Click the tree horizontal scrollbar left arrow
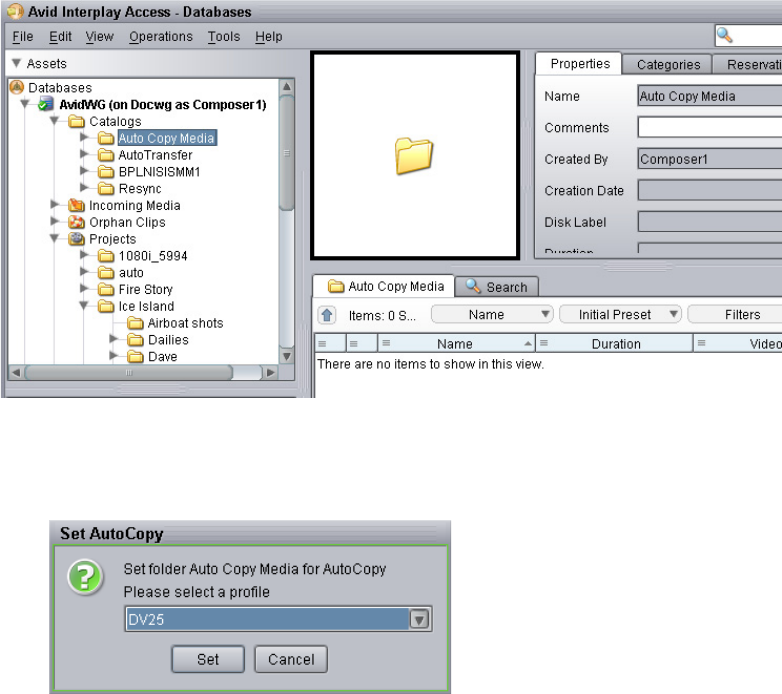The height and width of the screenshot is (694, 782). click(16, 372)
